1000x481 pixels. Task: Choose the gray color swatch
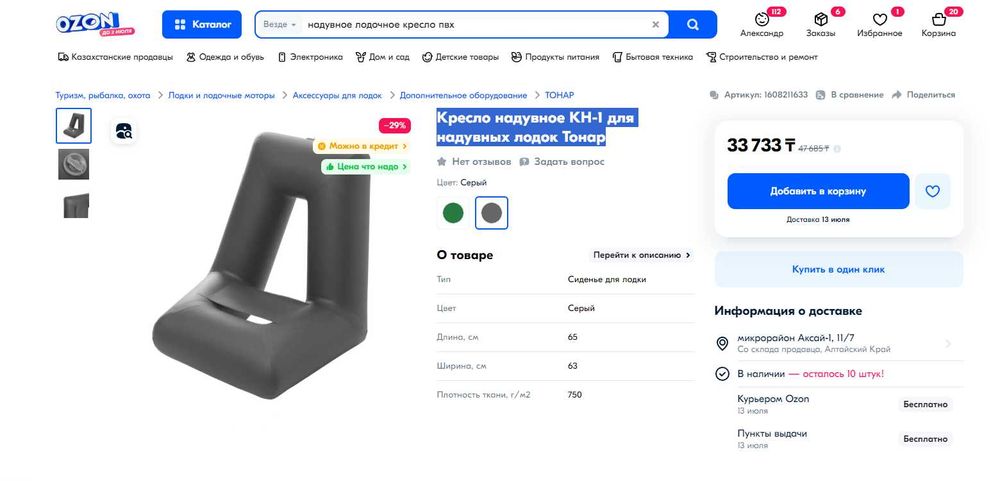pyautogui.click(x=492, y=213)
